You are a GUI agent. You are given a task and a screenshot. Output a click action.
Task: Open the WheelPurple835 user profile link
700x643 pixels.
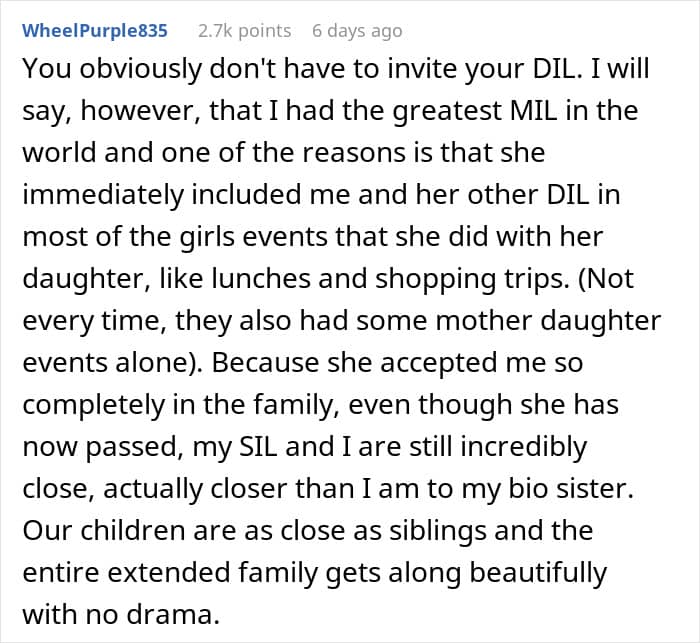tap(95, 31)
